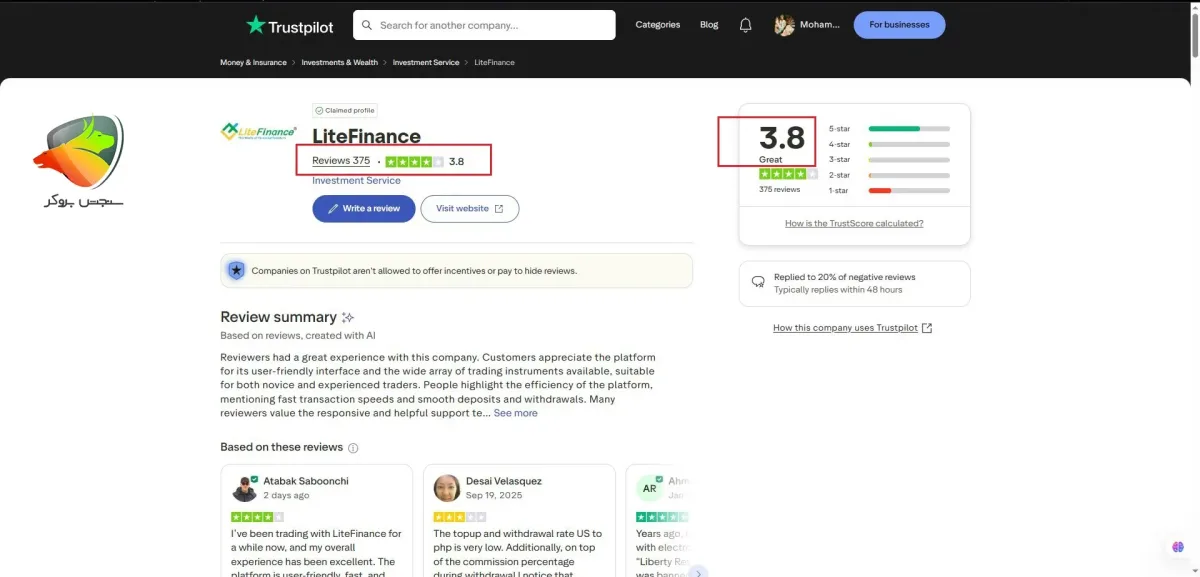Click the Investment Service breadcrumb
The image size is (1200, 577).
(426, 62)
